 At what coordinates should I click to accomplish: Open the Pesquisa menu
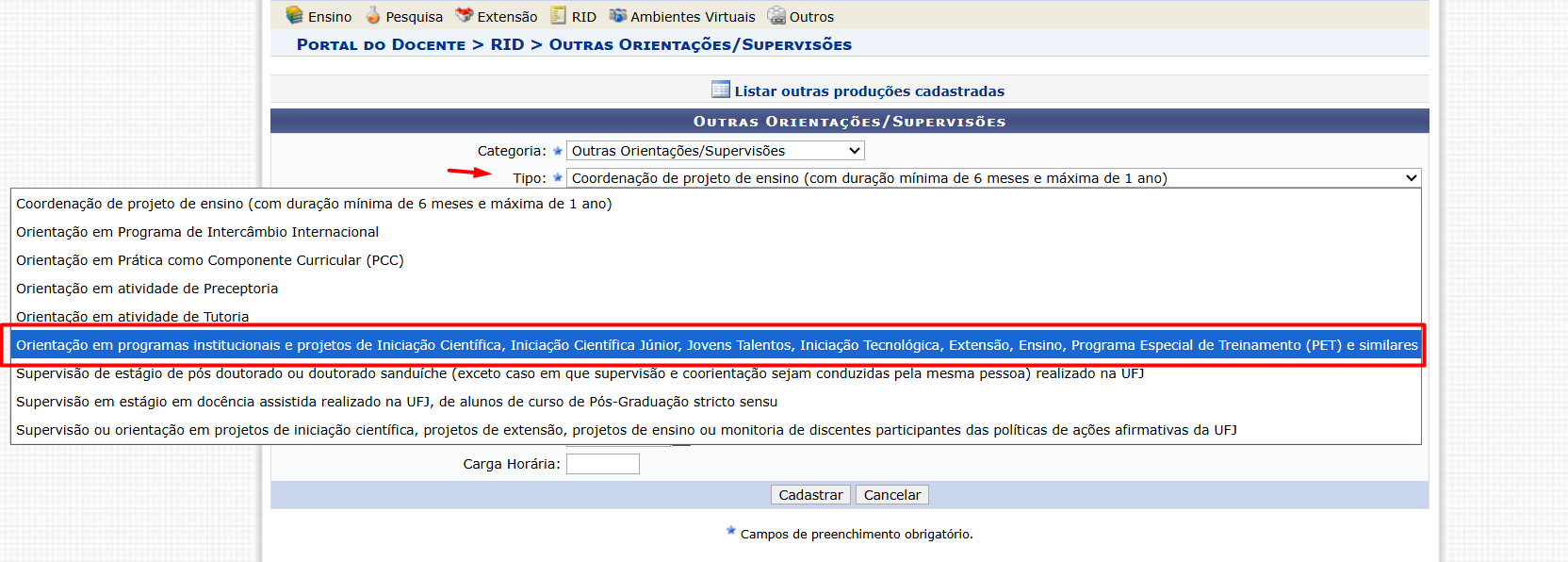tap(415, 17)
